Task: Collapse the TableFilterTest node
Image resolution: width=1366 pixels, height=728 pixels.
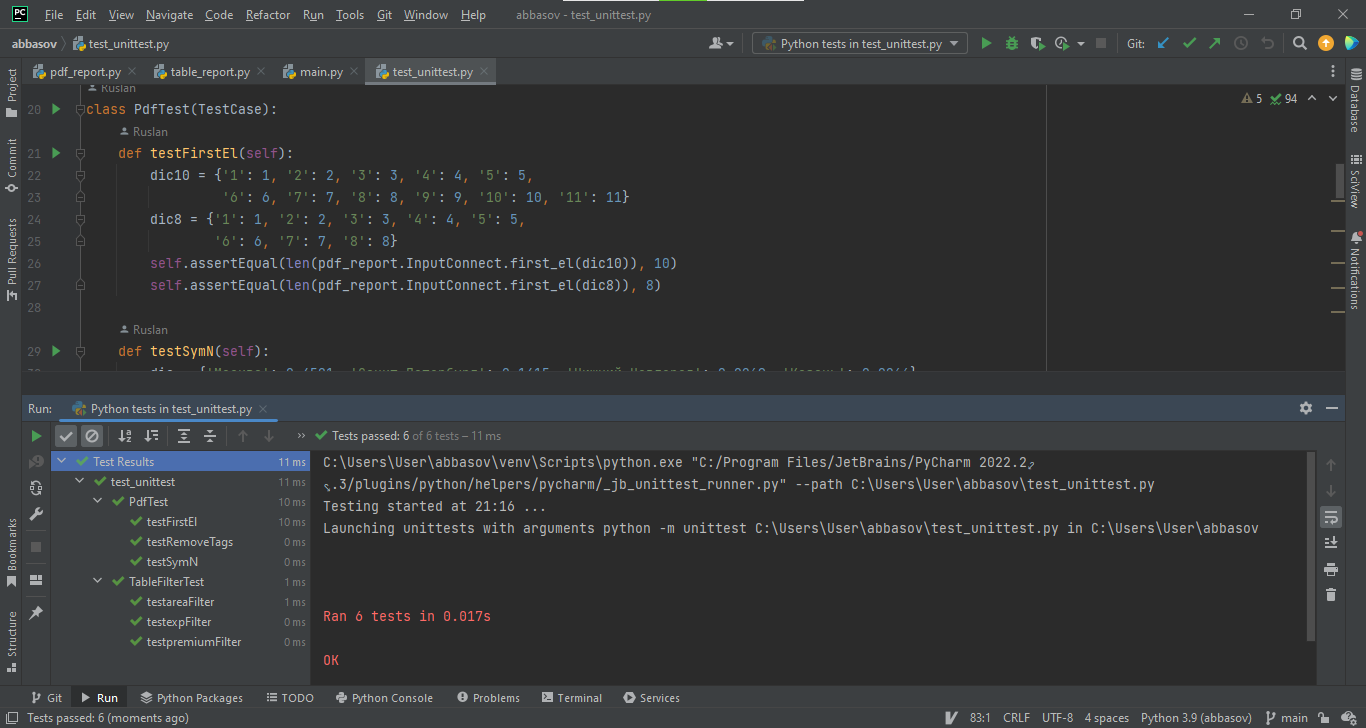Action: click(x=96, y=581)
